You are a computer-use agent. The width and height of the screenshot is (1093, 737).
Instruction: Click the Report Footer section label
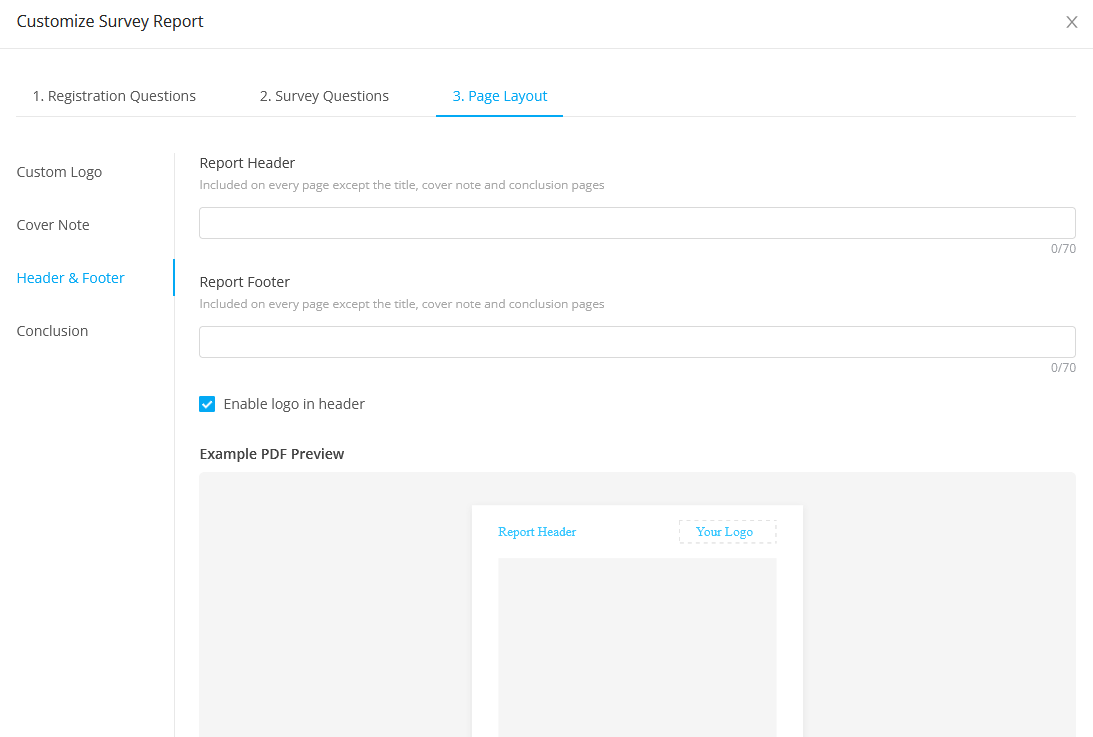245,282
